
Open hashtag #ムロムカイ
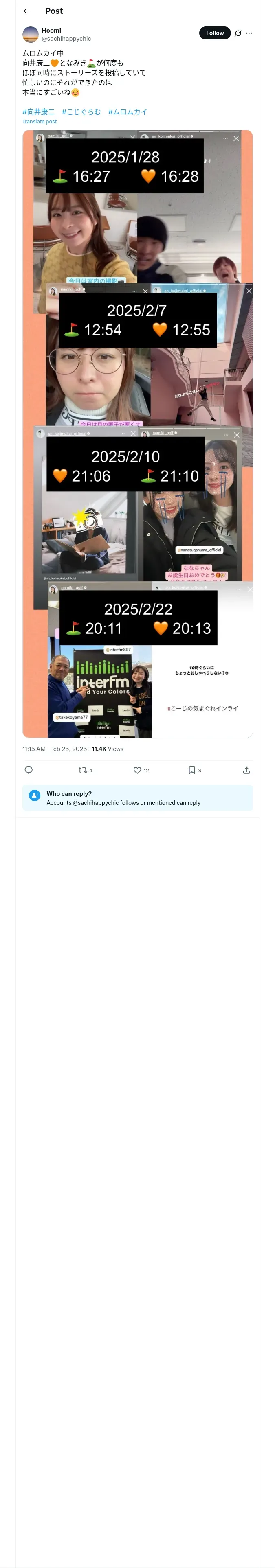[x=128, y=112]
